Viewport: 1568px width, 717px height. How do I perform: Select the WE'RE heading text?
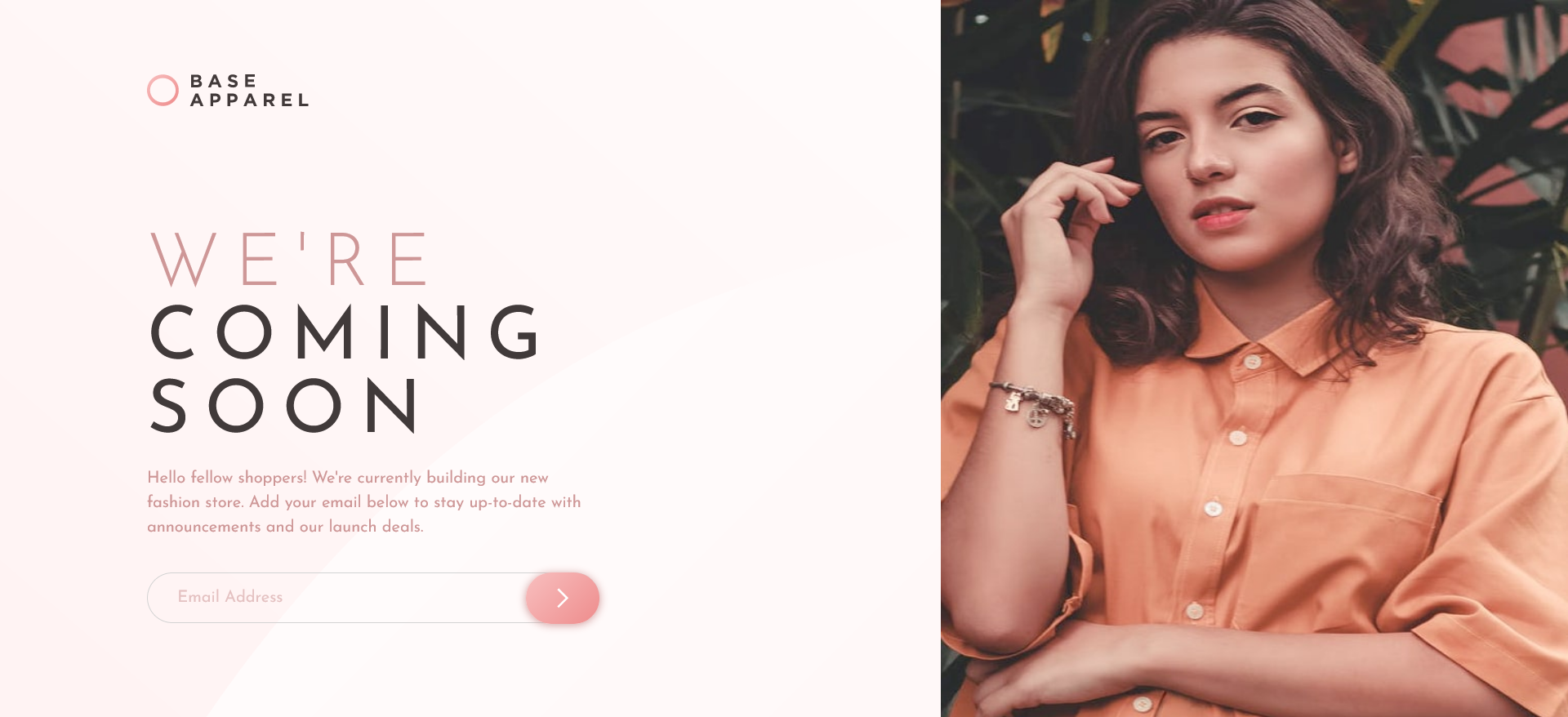coord(289,259)
